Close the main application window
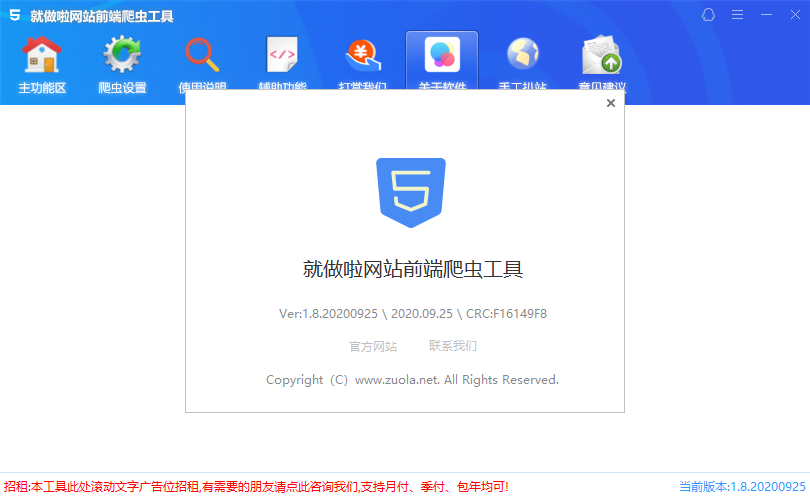810x501 pixels. pyautogui.click(x=796, y=15)
